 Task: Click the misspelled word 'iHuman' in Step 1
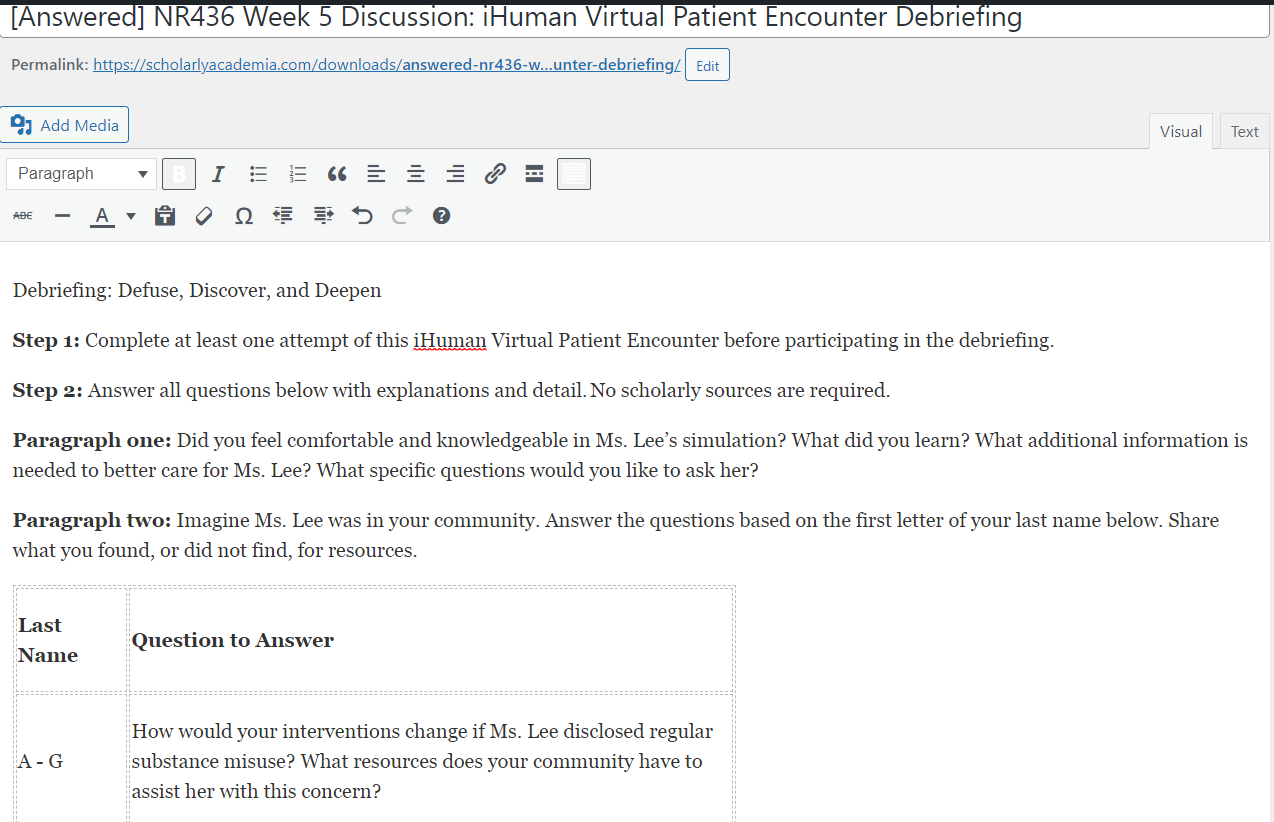449,340
